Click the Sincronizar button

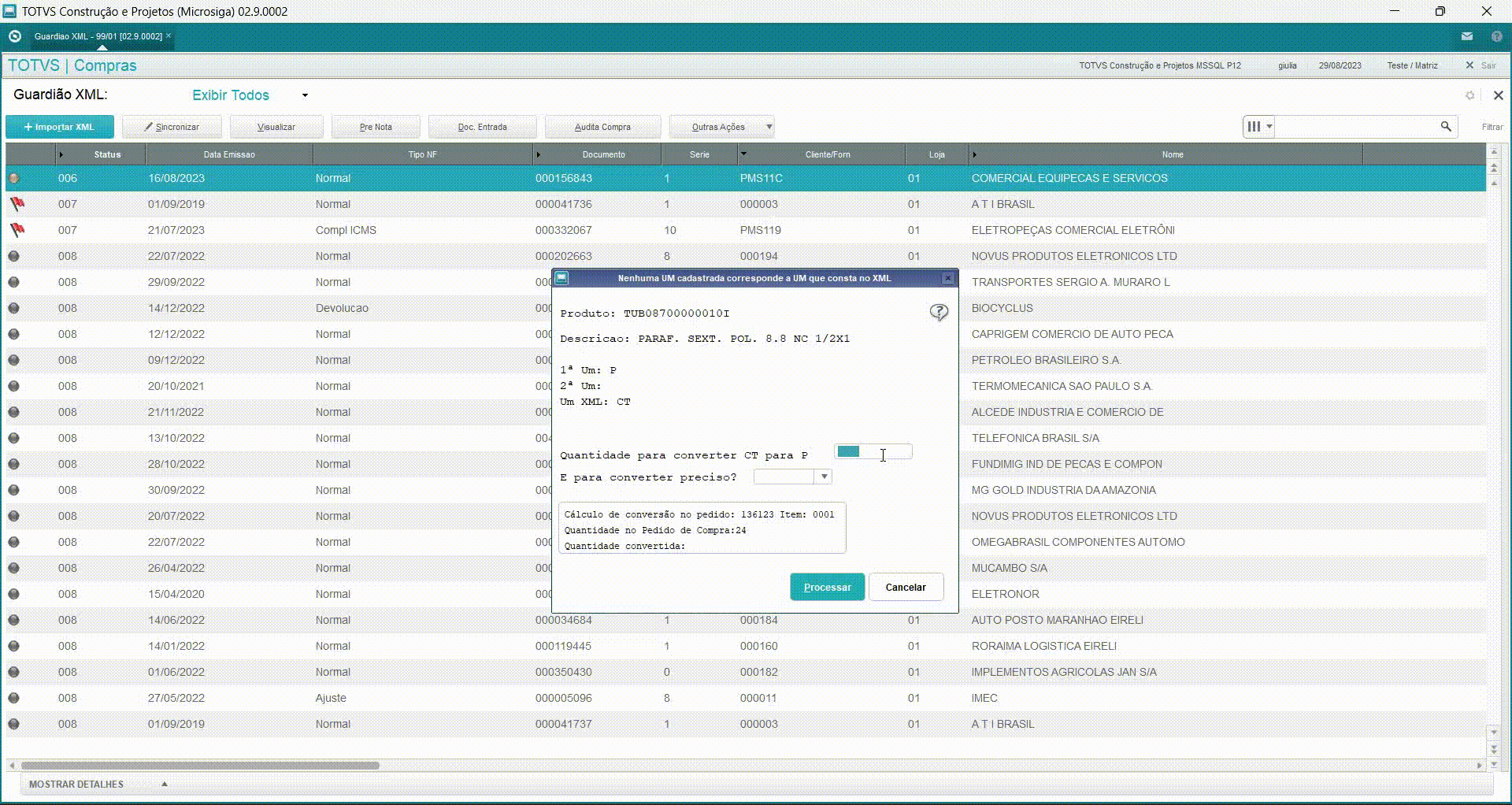click(172, 127)
